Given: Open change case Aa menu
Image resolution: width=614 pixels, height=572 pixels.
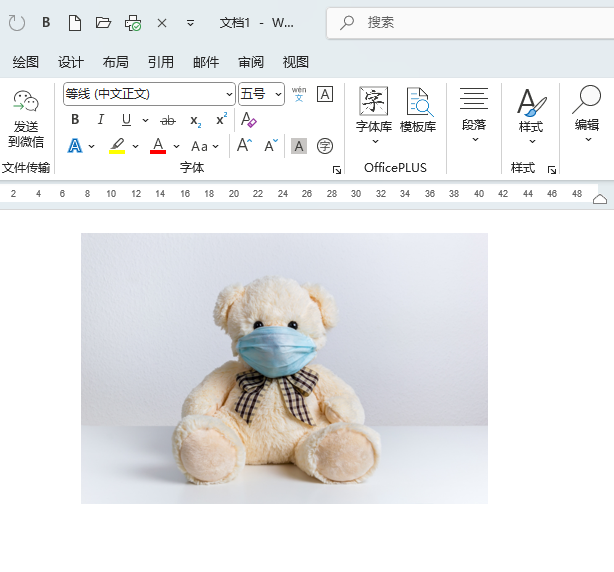Looking at the screenshot, I should [204, 146].
